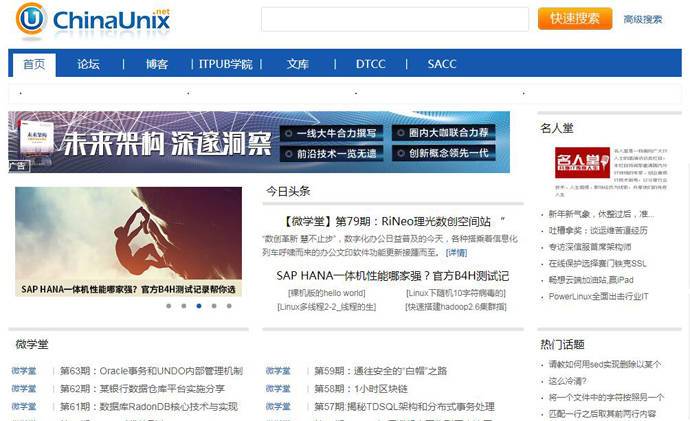Click the red 名人堂 logo image
Screen dimensions: 690x421
tap(582, 162)
